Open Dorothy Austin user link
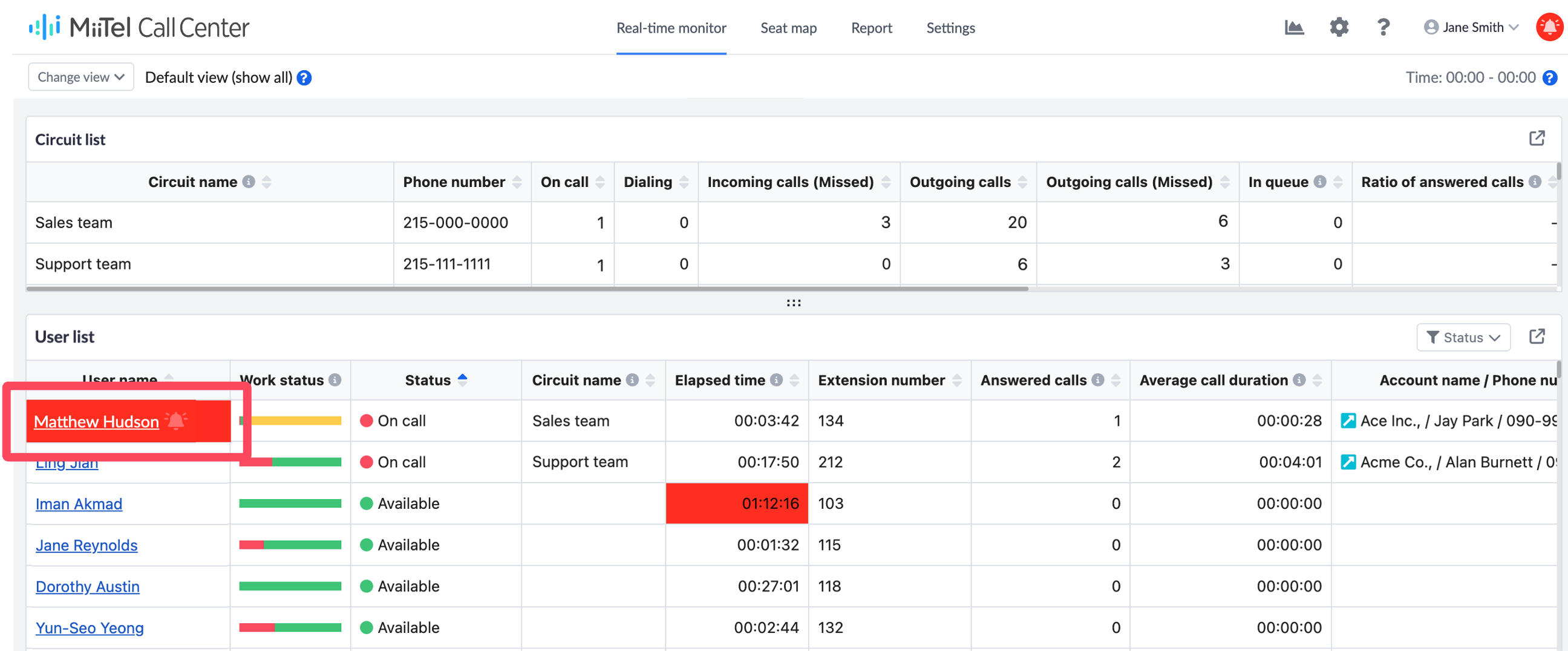The width and height of the screenshot is (1568, 651). click(x=88, y=587)
